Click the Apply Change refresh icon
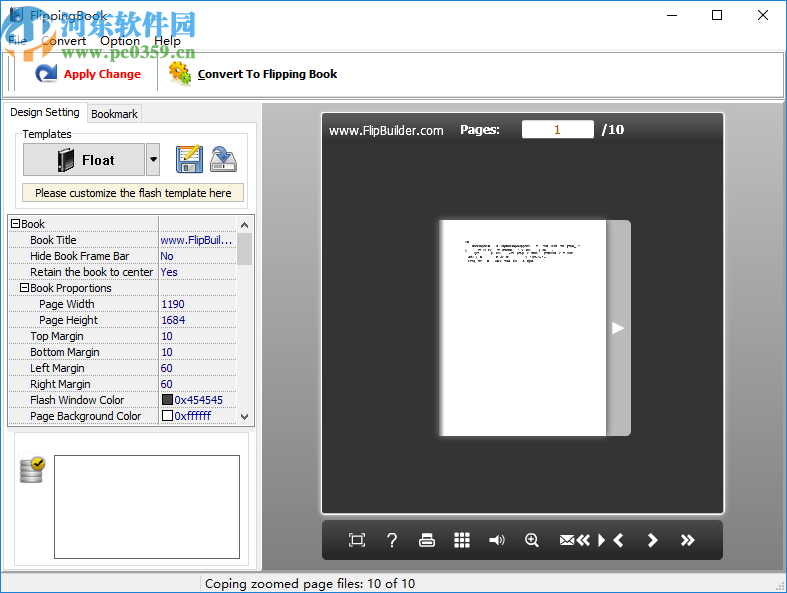The height and width of the screenshot is (593, 787). (46, 73)
